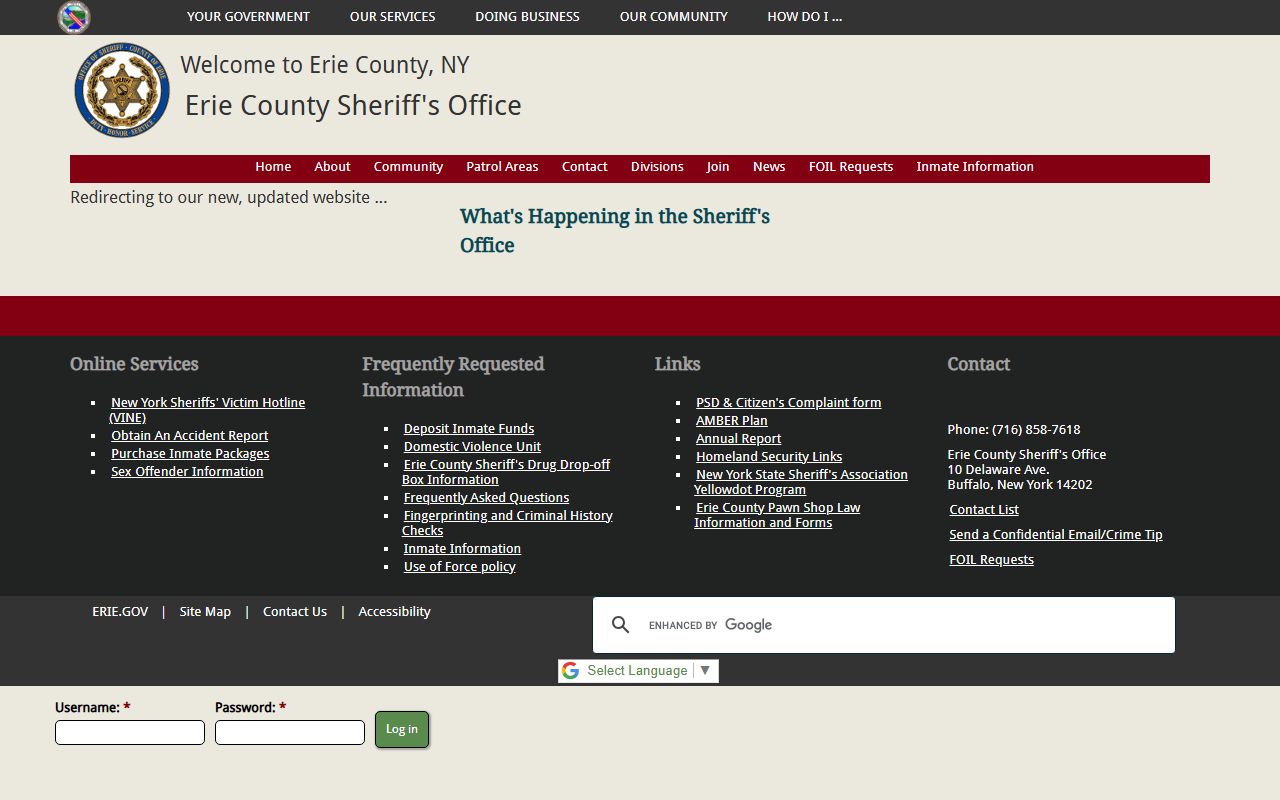Click the phone number (716) 858-7618
This screenshot has width=1280, height=800.
tap(1036, 430)
